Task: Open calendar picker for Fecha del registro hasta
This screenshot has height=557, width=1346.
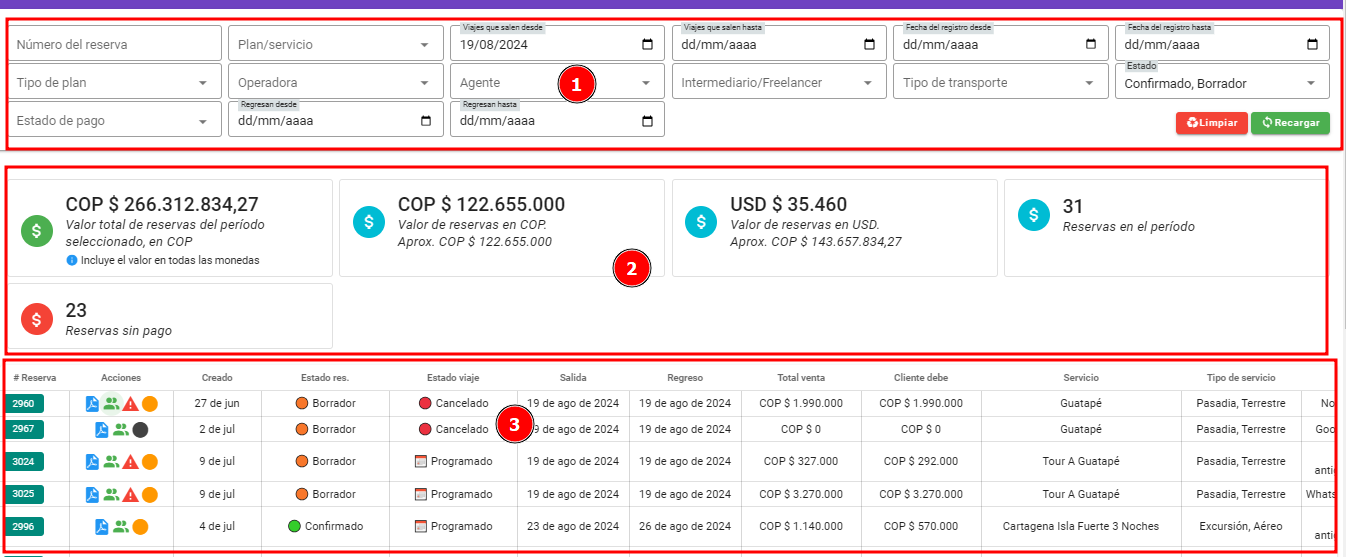Action: 1312,45
